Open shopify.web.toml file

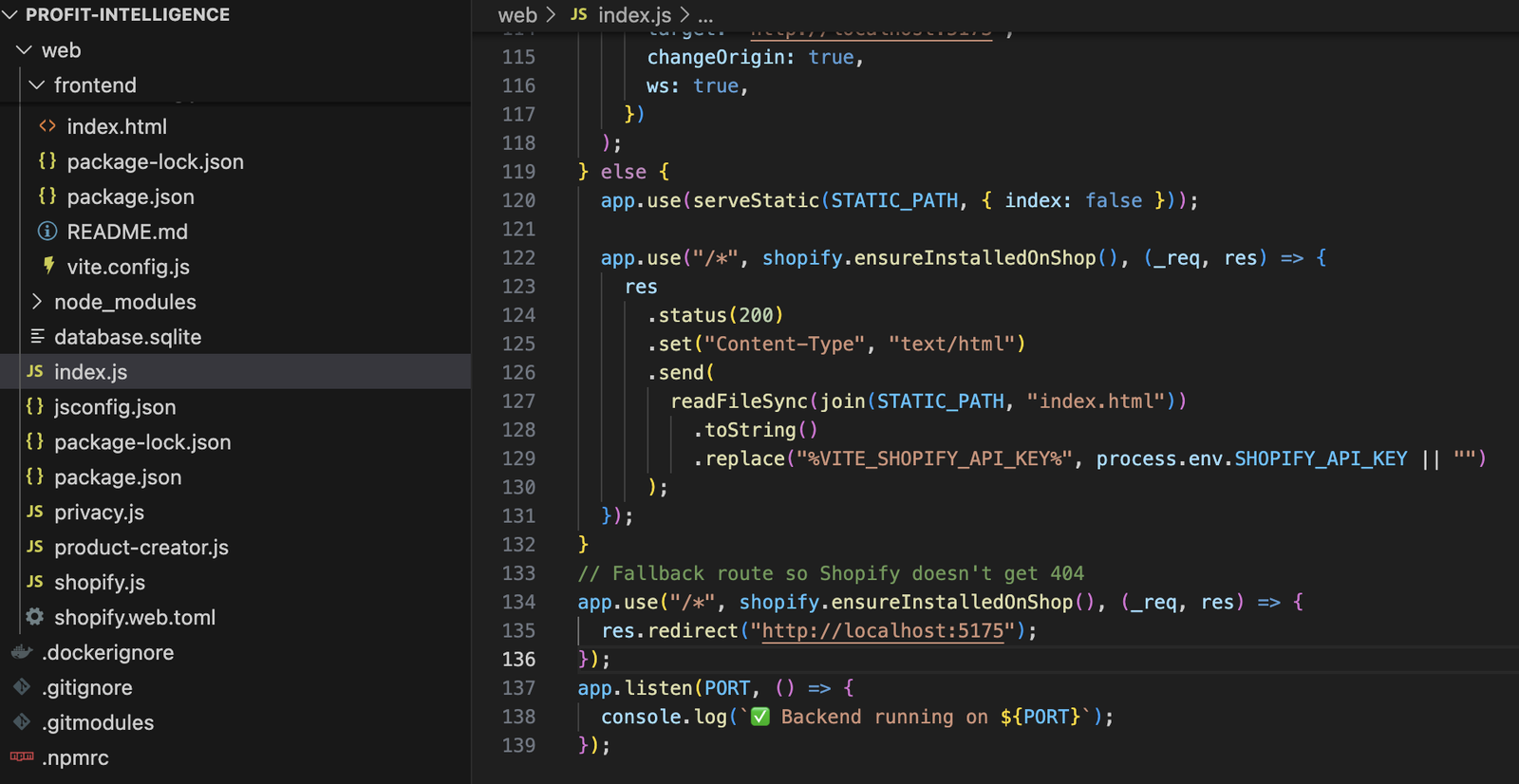(x=135, y=617)
